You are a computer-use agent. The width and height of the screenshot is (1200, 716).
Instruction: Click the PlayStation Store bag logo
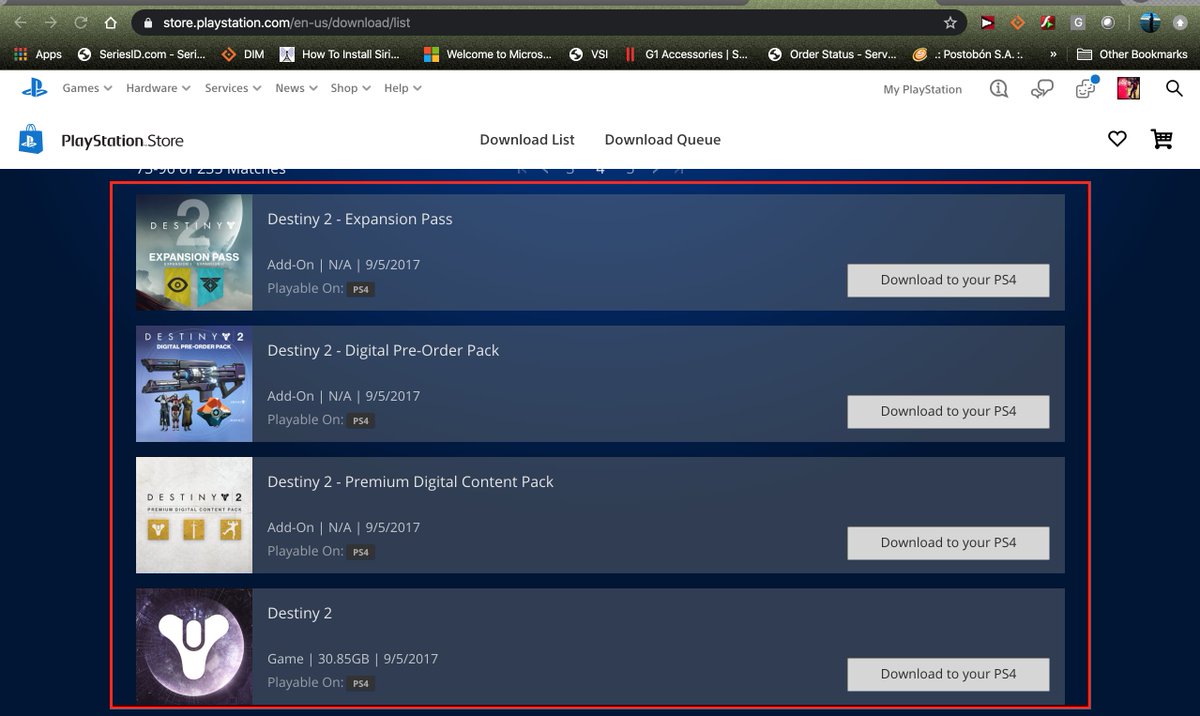click(x=31, y=139)
